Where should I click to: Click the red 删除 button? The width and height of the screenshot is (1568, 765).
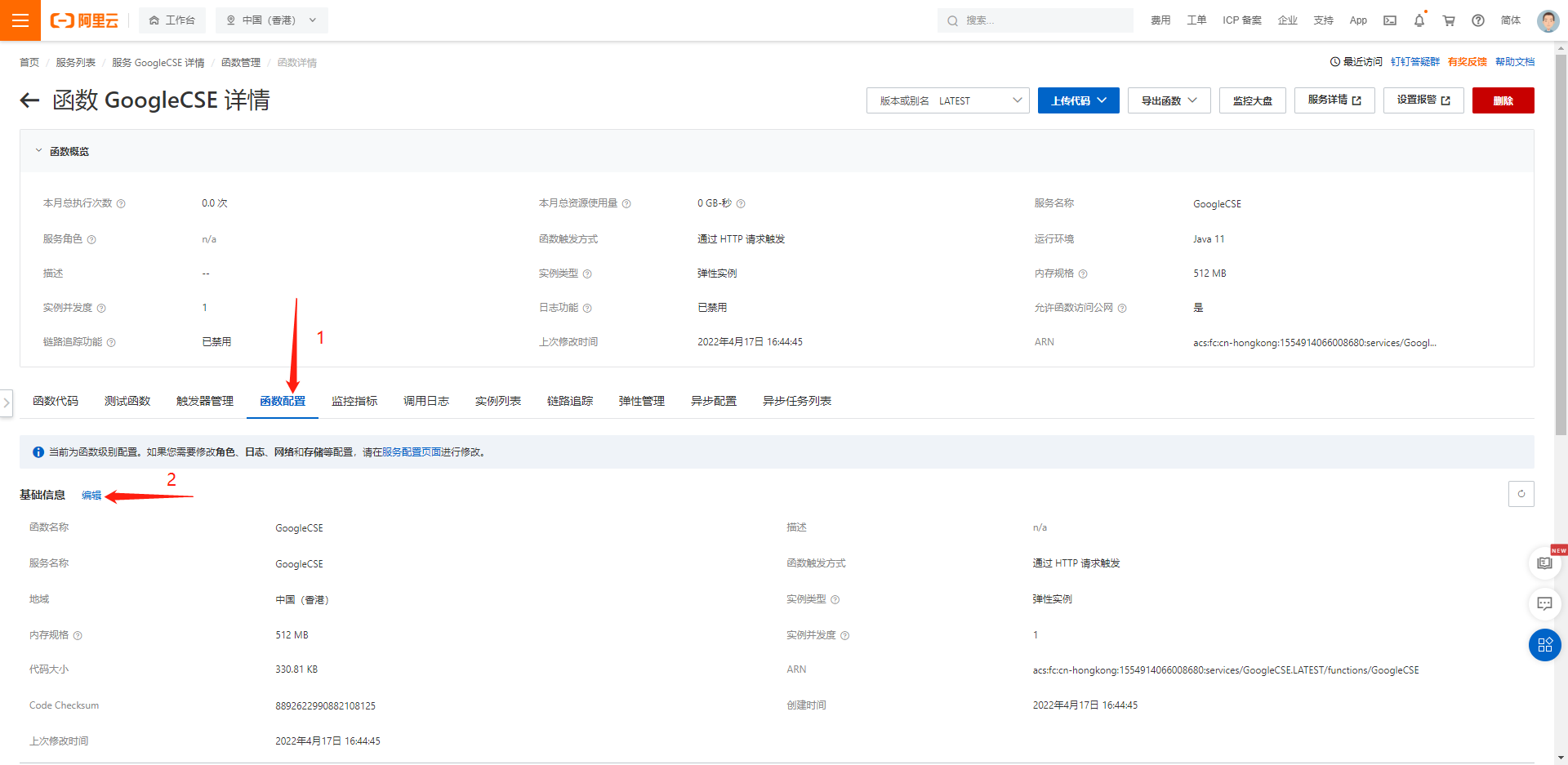(x=1503, y=100)
